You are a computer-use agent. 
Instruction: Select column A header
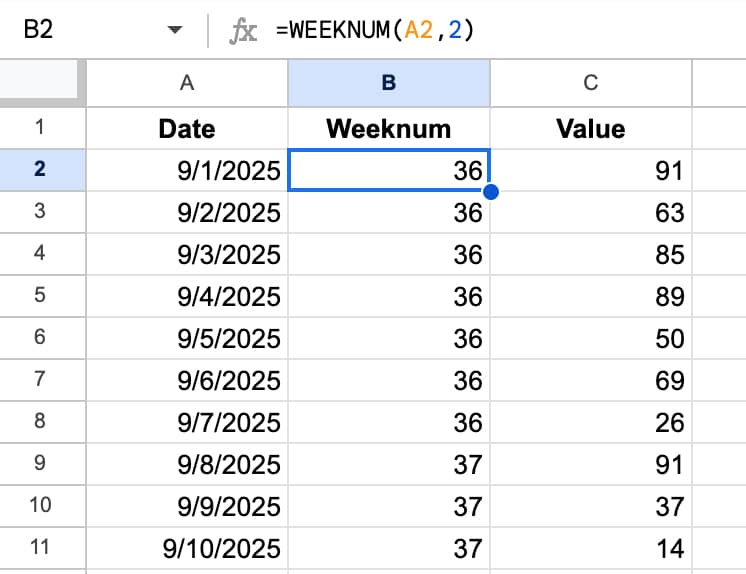187,83
